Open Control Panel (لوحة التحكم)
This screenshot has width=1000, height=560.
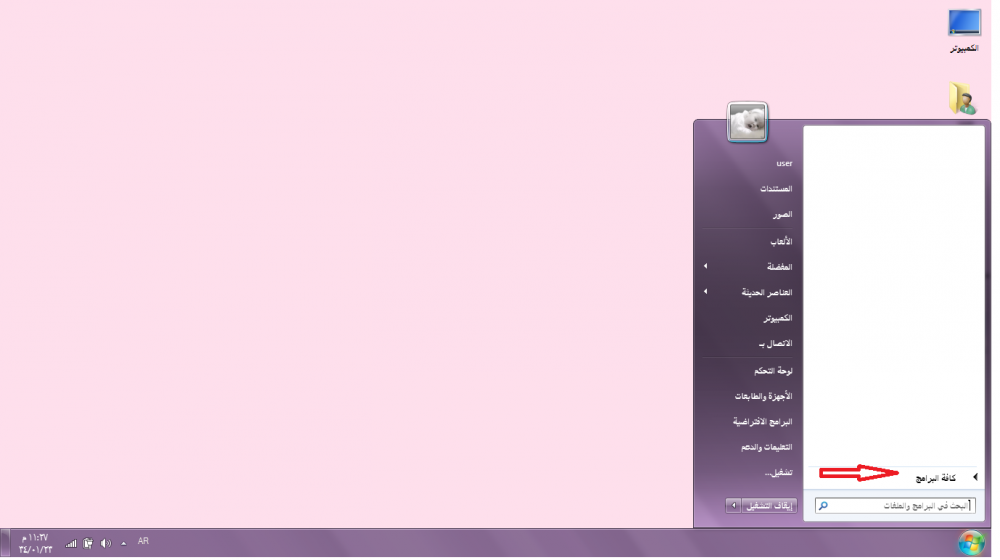pos(770,370)
